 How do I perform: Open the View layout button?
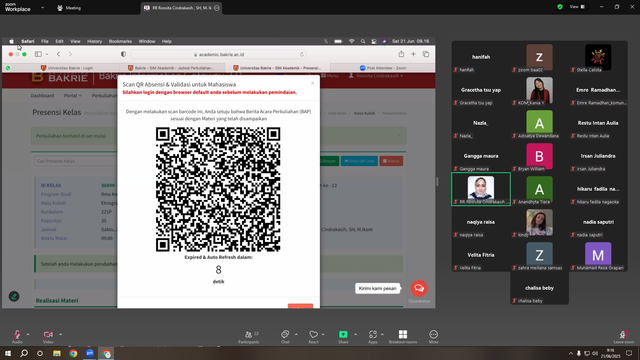pyautogui.click(x=578, y=7)
